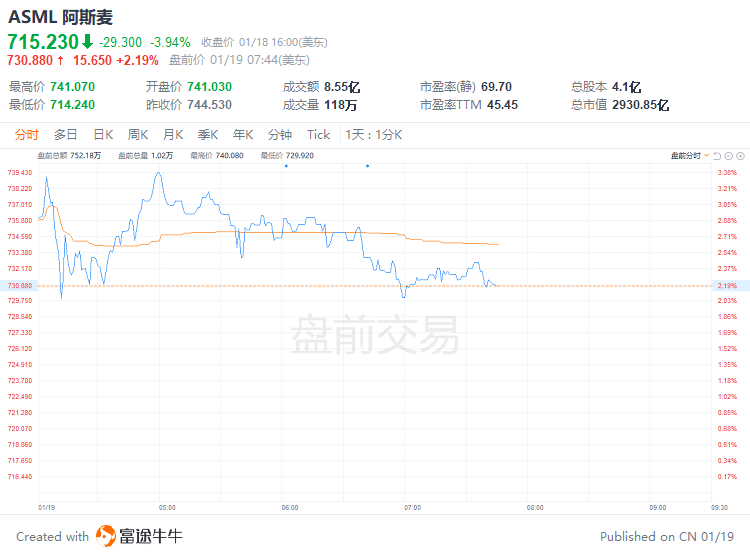Image resolution: width=750 pixels, height=557 pixels.
Task: Show the 月K chart
Action: coord(173,135)
